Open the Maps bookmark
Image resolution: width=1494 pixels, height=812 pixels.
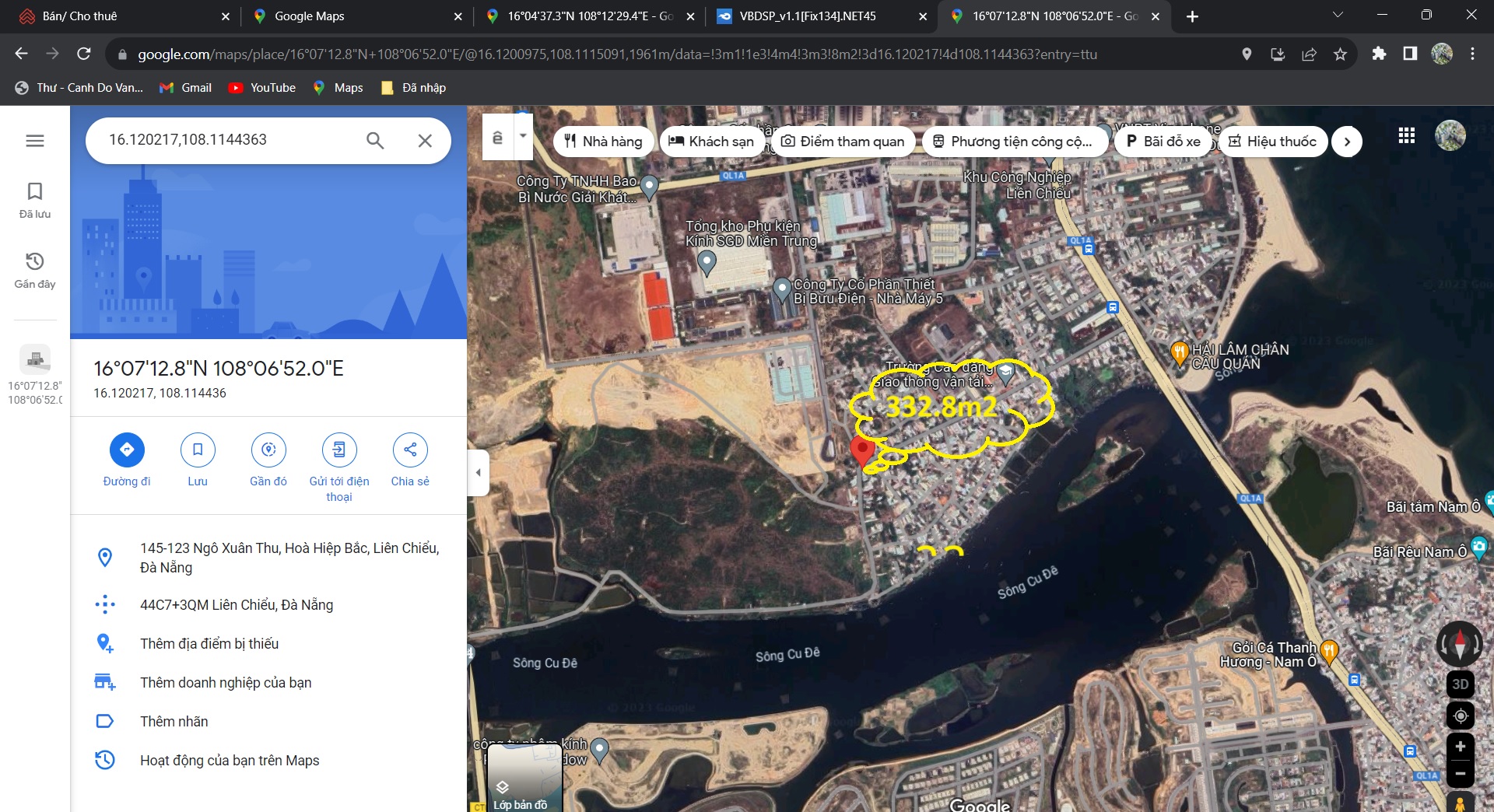click(338, 88)
